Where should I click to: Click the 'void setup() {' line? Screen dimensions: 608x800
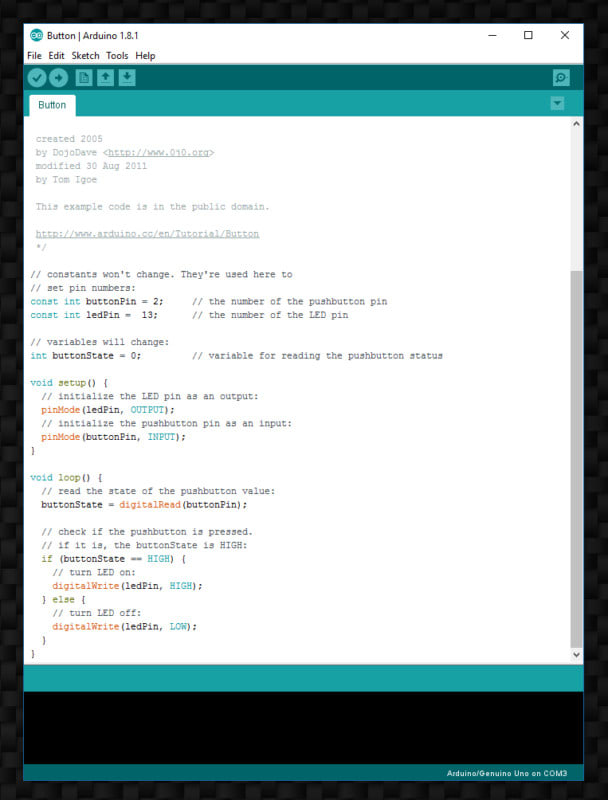[x=69, y=383]
